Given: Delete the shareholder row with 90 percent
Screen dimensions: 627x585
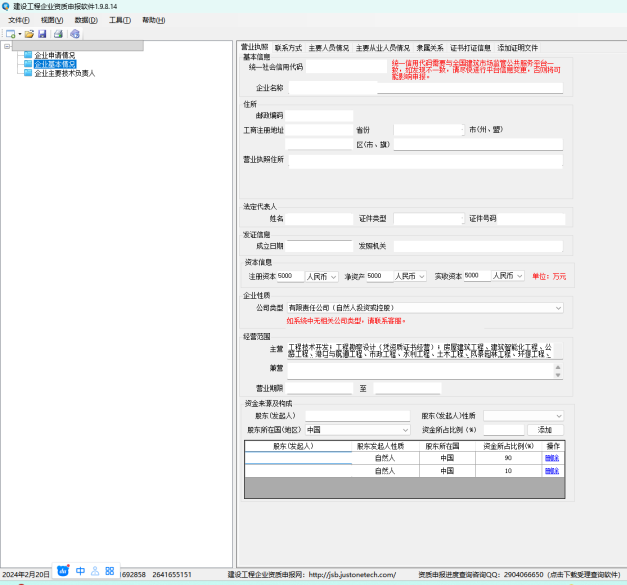Looking at the screenshot, I should [x=552, y=457].
